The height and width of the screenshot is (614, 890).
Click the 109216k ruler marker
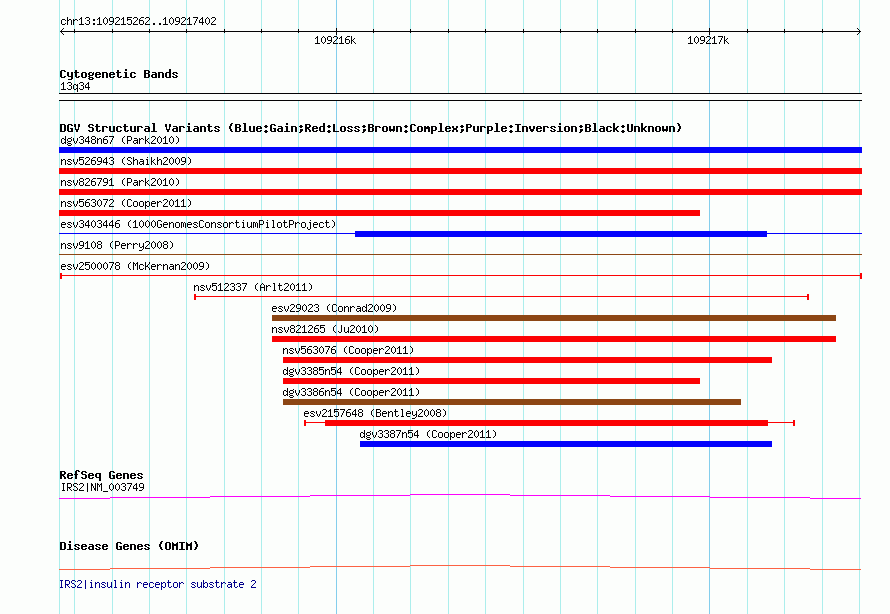tap(335, 40)
